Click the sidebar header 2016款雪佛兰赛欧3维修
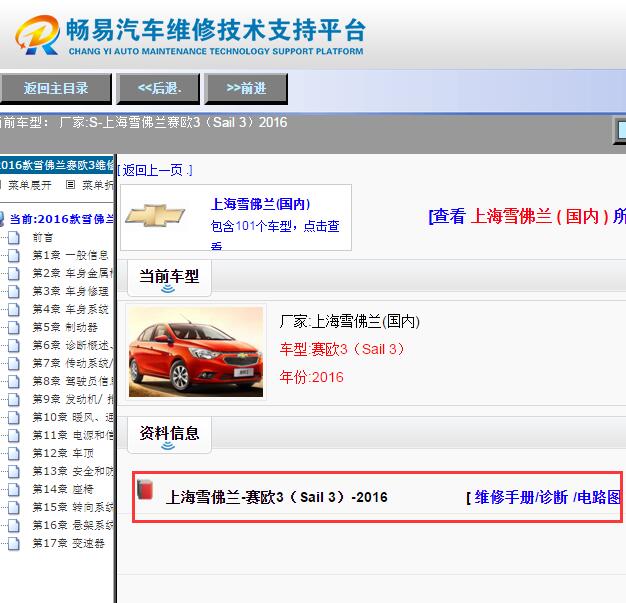The width and height of the screenshot is (626, 603). tap(57, 165)
